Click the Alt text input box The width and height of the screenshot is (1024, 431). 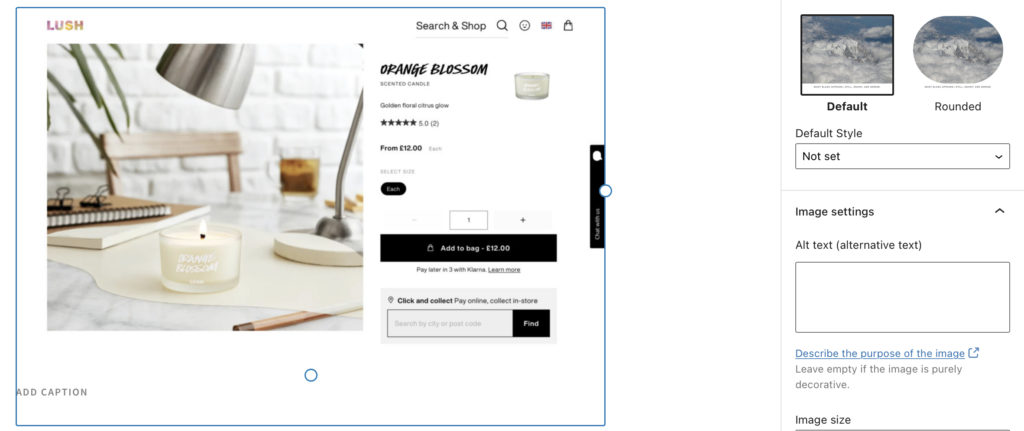(x=902, y=297)
